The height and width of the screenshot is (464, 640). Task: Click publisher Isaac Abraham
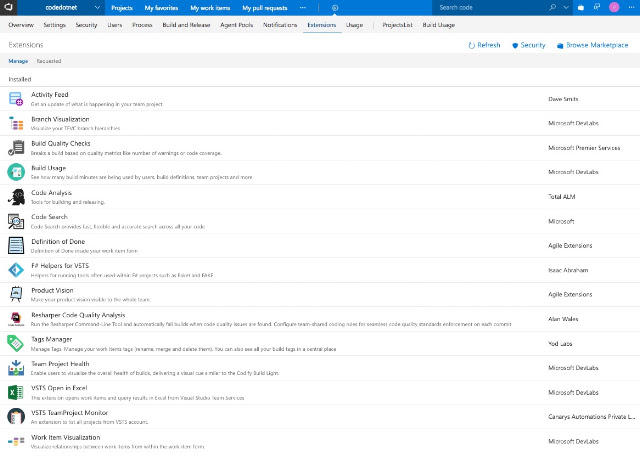tap(568, 270)
